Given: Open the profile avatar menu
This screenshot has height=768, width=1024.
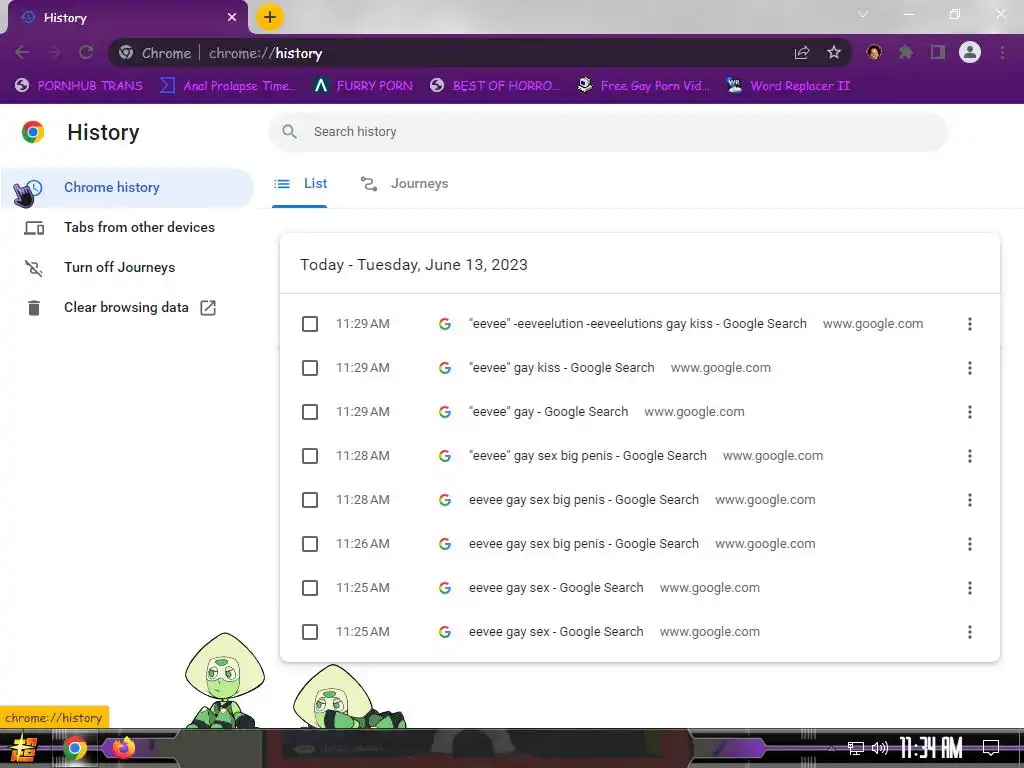Looking at the screenshot, I should click(970, 53).
